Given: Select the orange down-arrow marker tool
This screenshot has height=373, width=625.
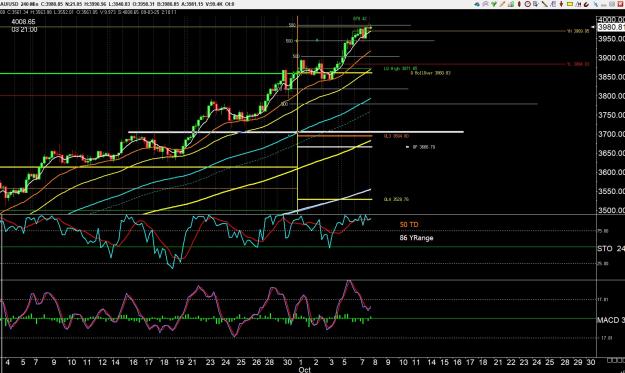Looking at the screenshot, I should (x=561, y=4).
